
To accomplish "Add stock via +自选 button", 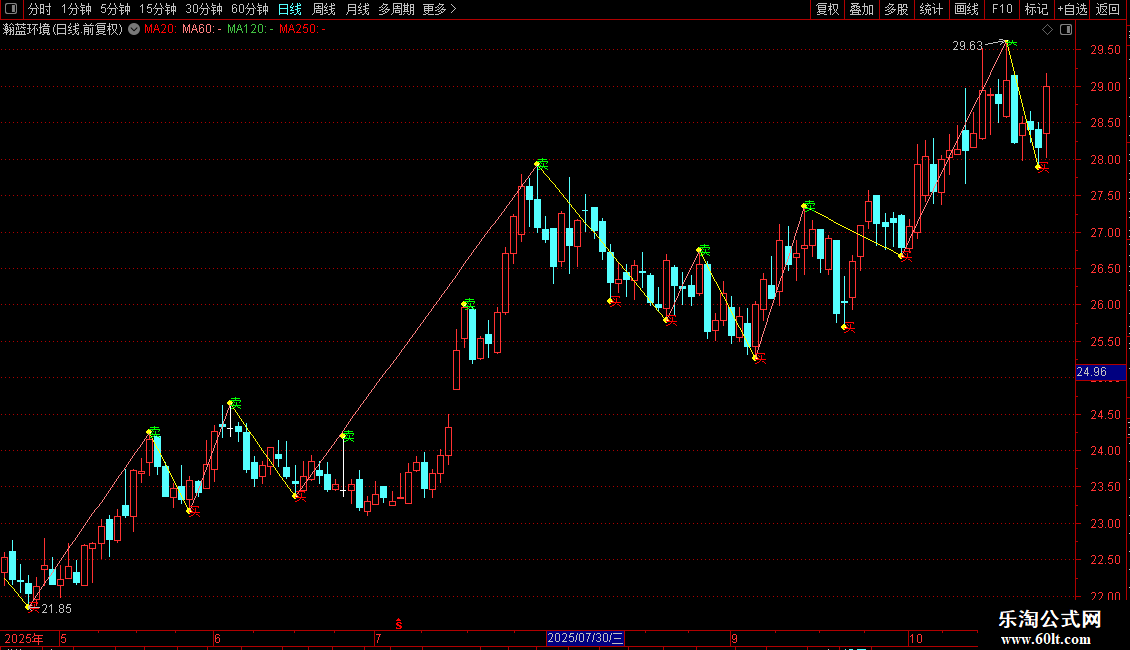I will (x=1072, y=9).
